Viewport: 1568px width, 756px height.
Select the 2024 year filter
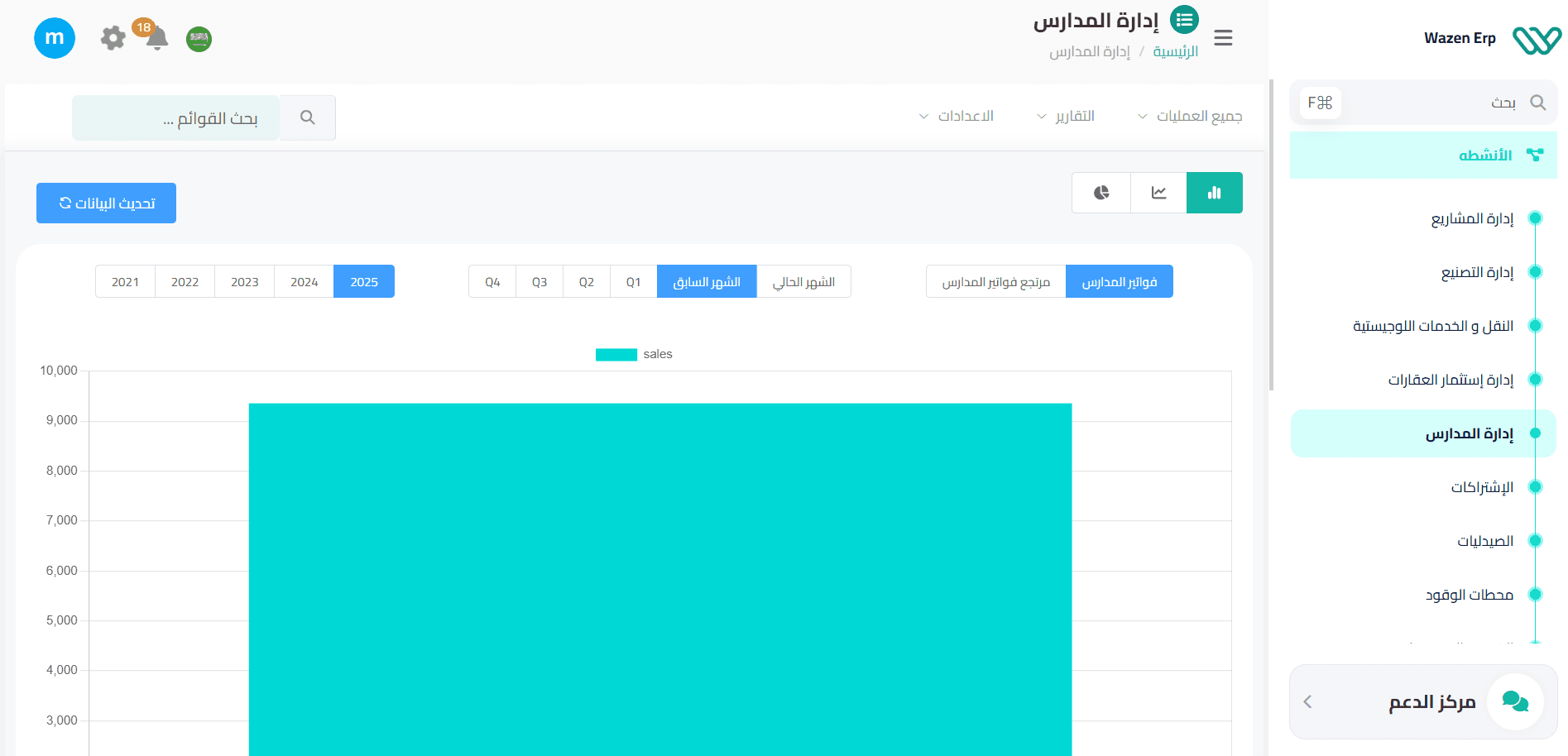pos(304,282)
